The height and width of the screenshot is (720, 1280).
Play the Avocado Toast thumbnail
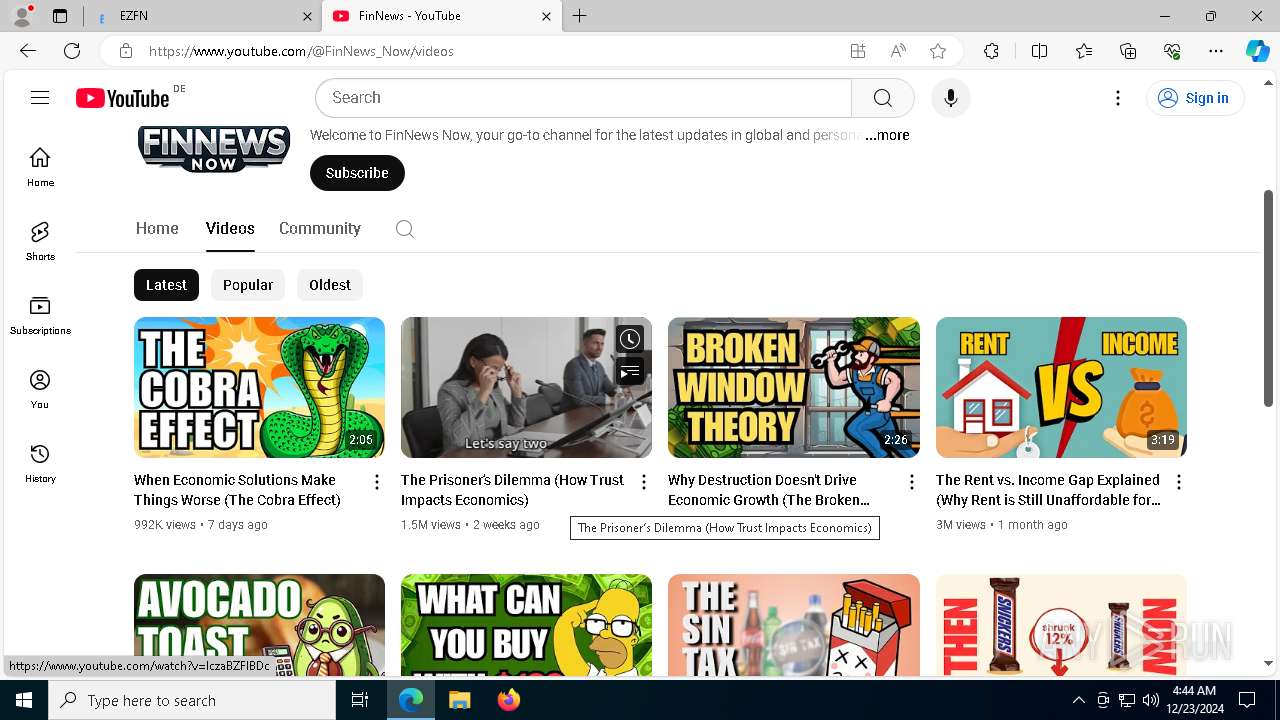[x=259, y=625]
